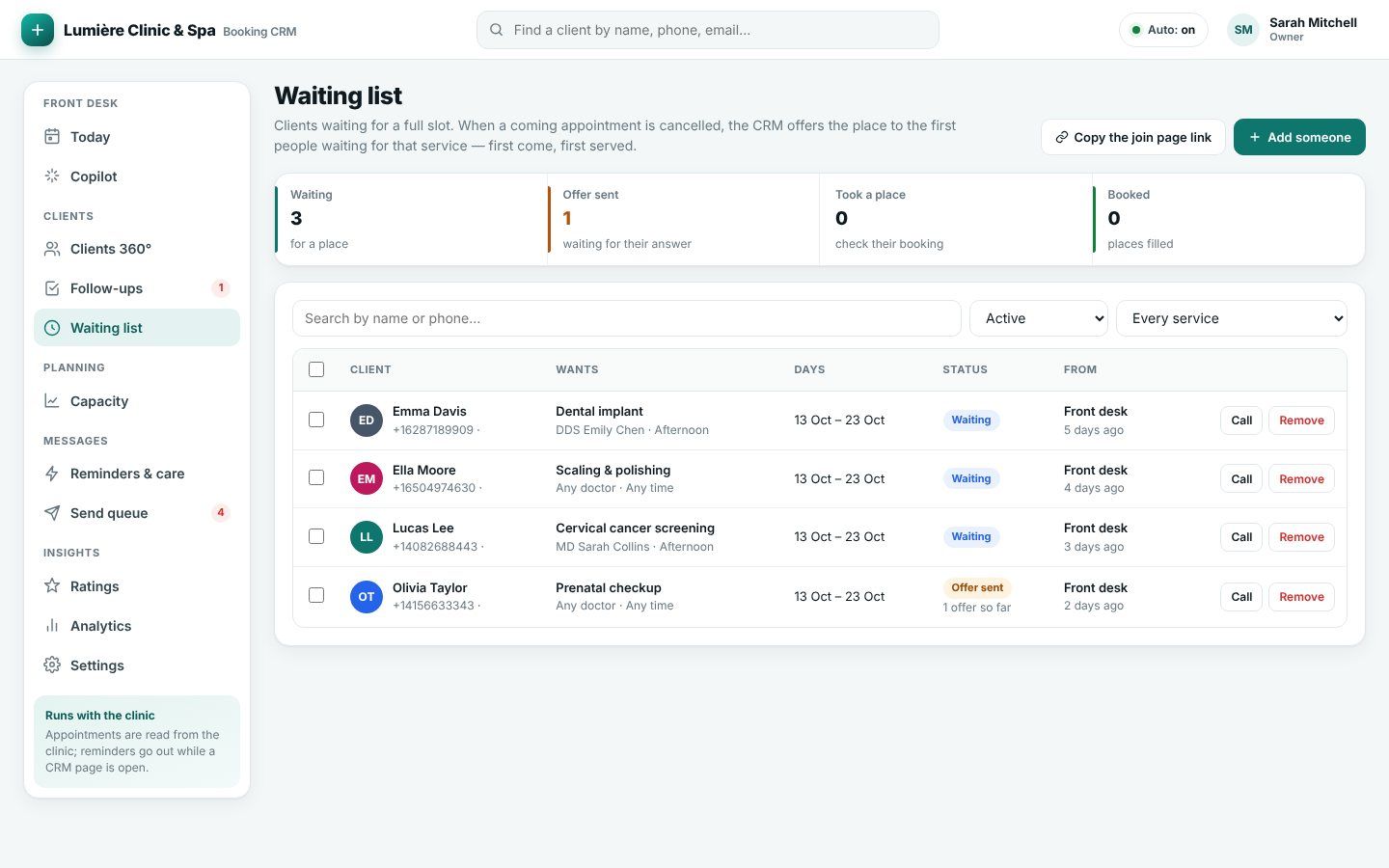Select Lucas Lee's row checkbox
This screenshot has width=1389, height=868.
click(x=316, y=536)
